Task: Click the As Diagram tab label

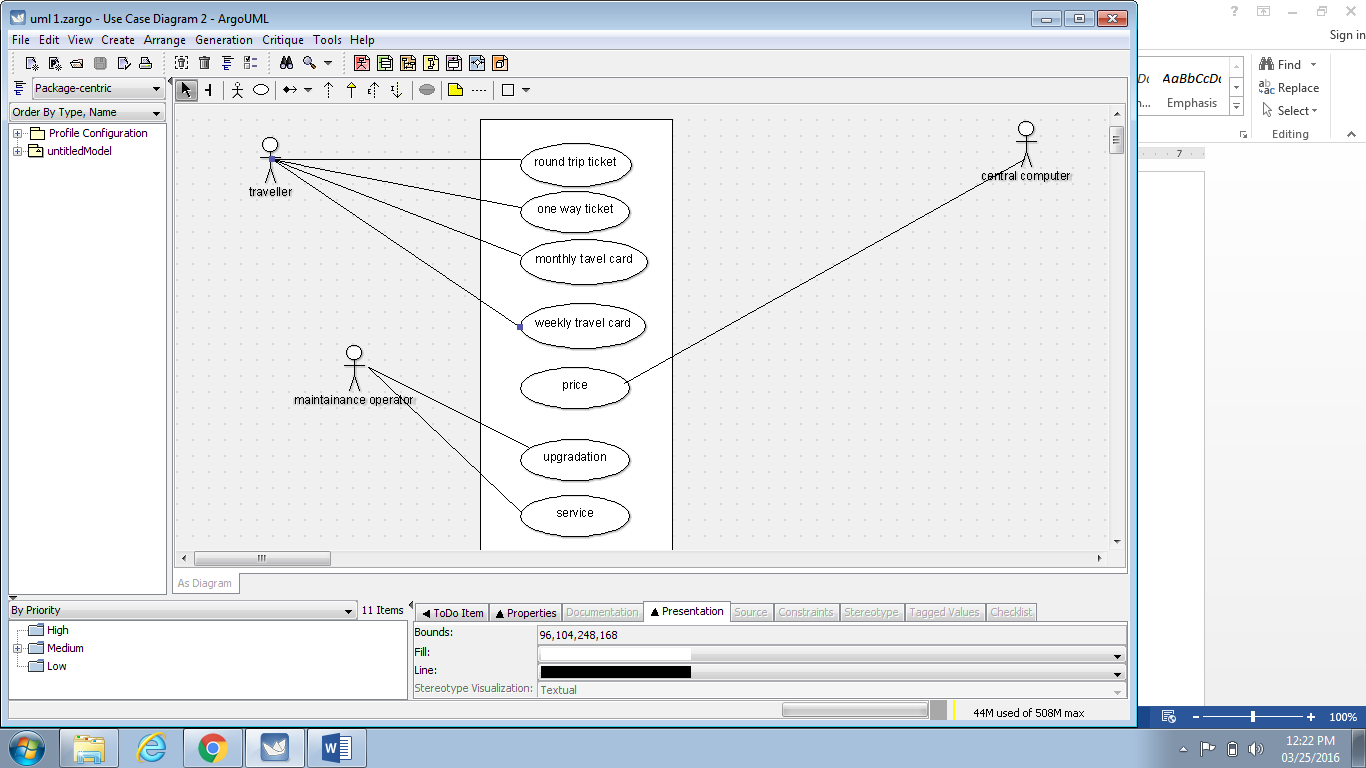Action: tap(205, 583)
